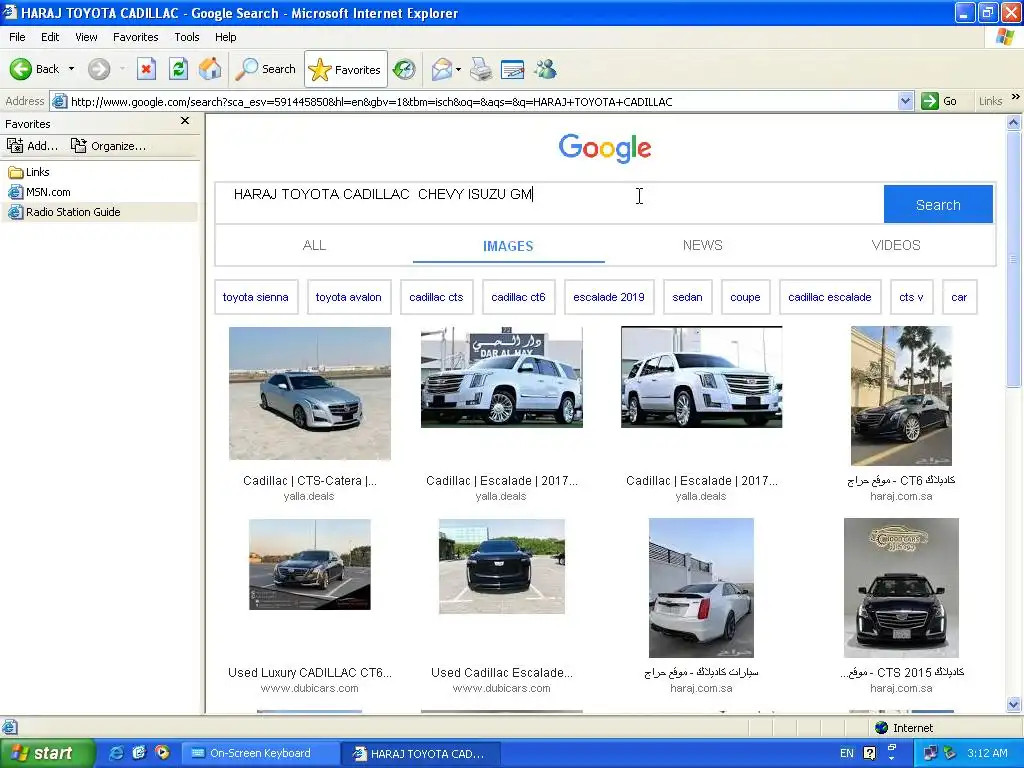The image size is (1024, 768).
Task: Click the page scrollbar down arrow
Action: tap(1014, 705)
